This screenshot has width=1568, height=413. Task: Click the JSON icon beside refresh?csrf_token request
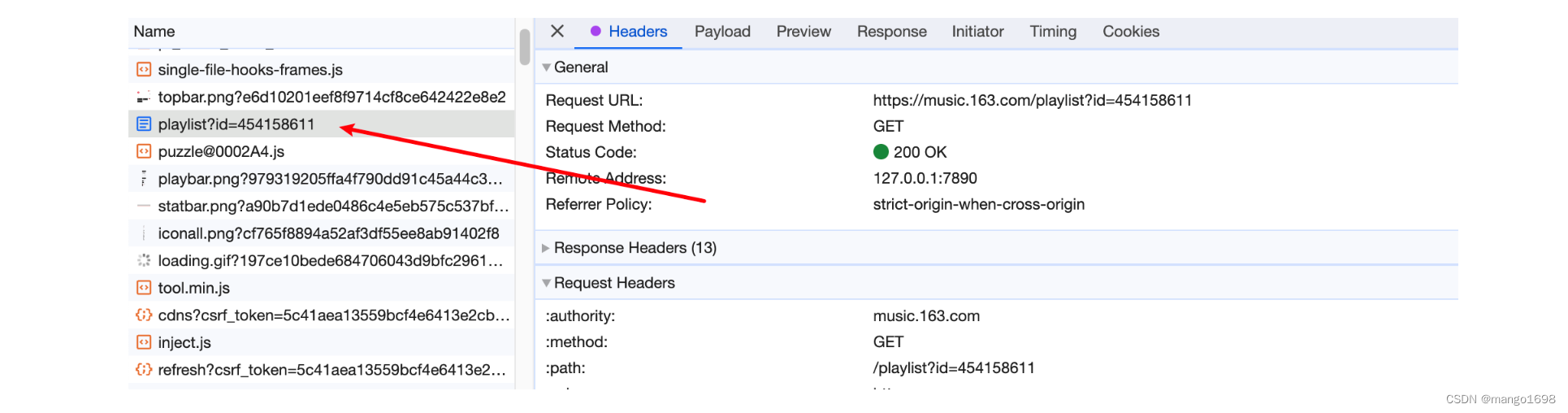point(144,370)
